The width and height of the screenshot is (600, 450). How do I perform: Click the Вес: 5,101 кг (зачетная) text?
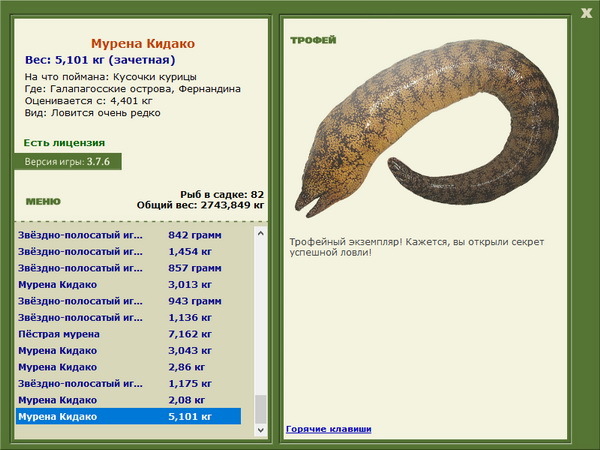coord(100,60)
